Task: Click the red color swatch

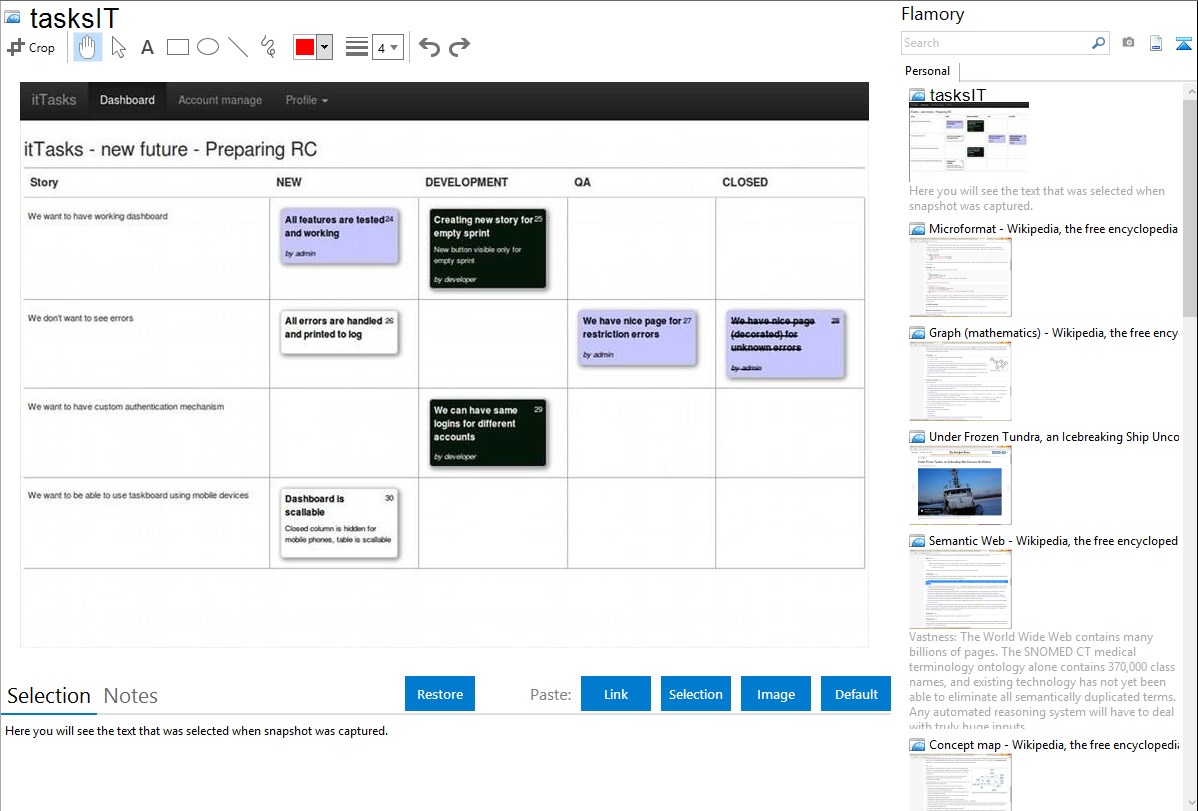Action: [x=305, y=47]
